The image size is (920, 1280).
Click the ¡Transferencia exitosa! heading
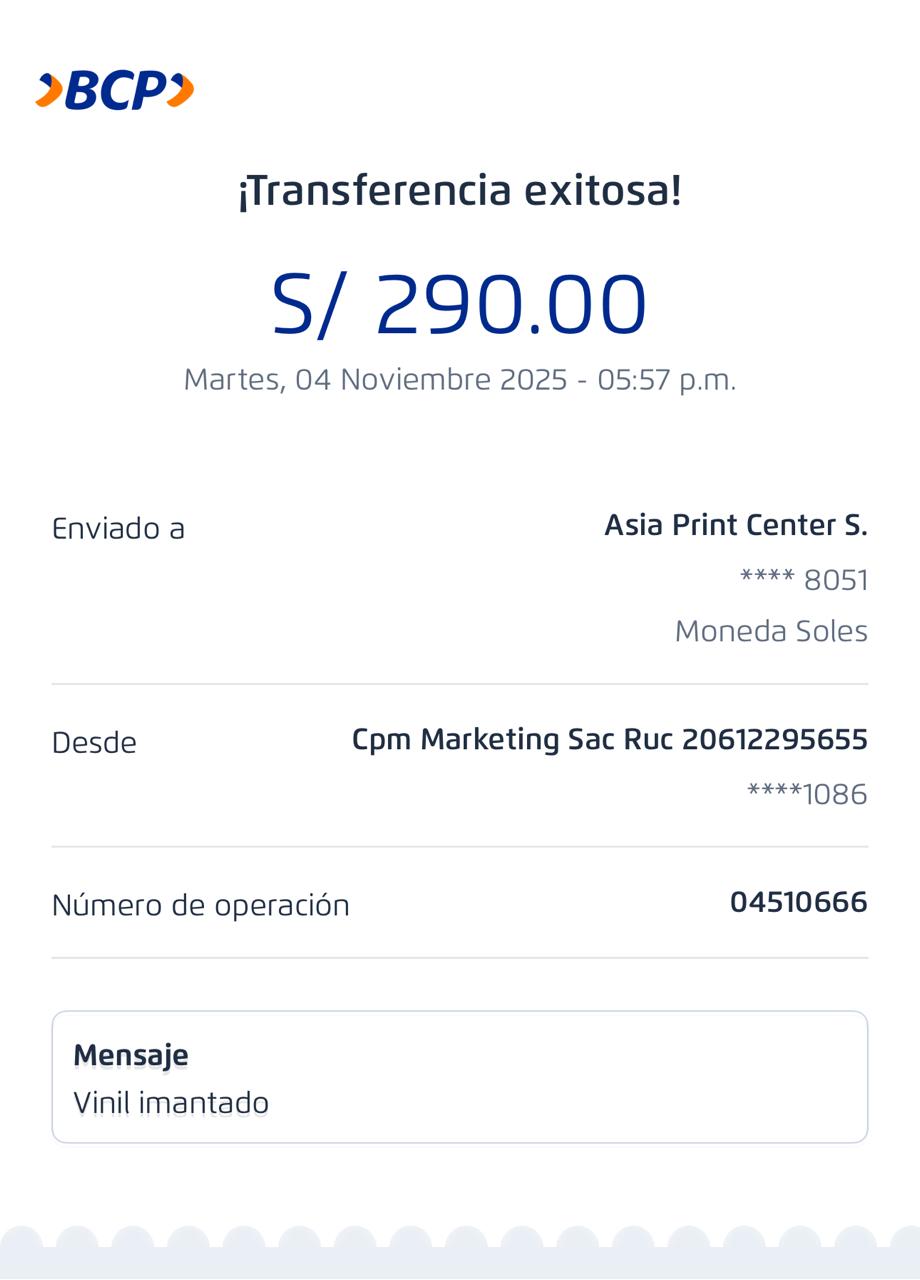point(460,190)
